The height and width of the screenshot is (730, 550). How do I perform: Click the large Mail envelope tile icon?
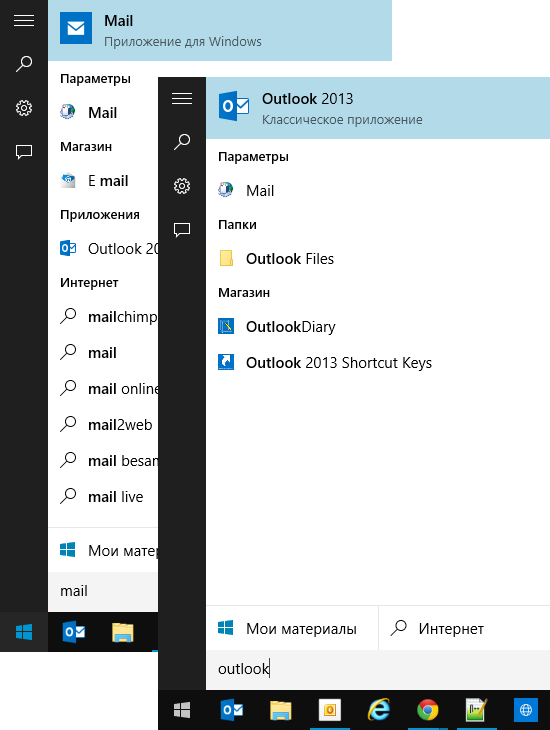[x=76, y=28]
